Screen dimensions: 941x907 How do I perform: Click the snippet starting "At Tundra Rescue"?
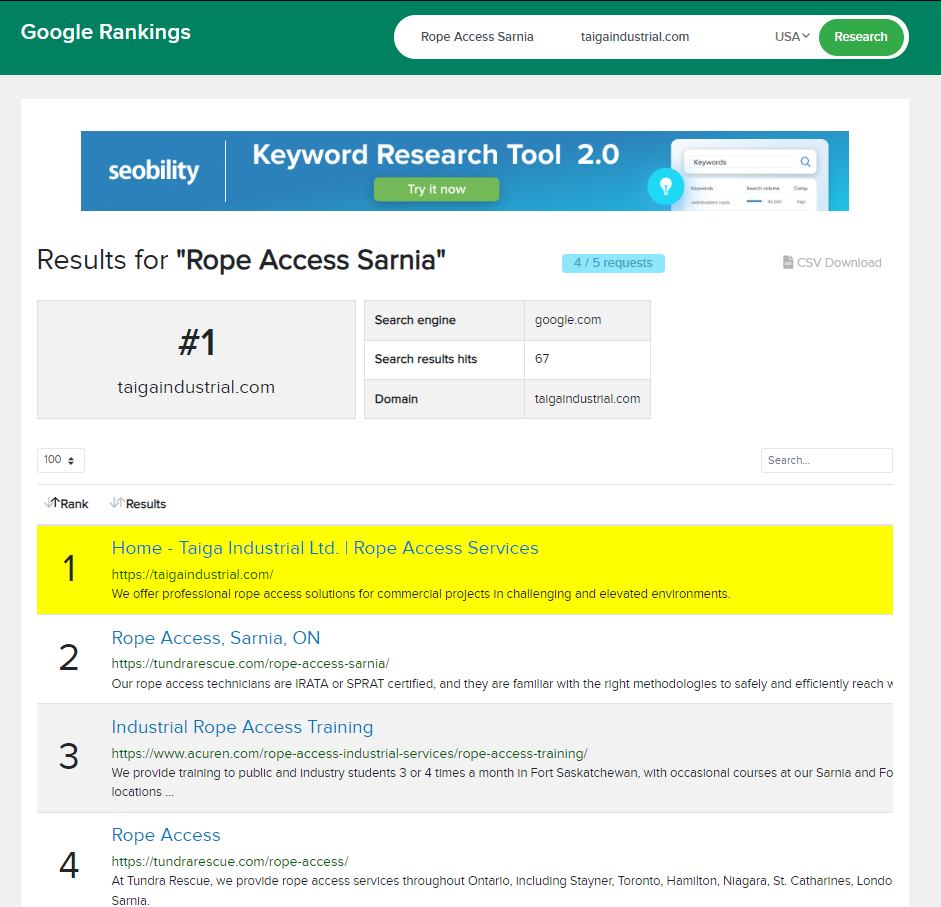click(502, 890)
